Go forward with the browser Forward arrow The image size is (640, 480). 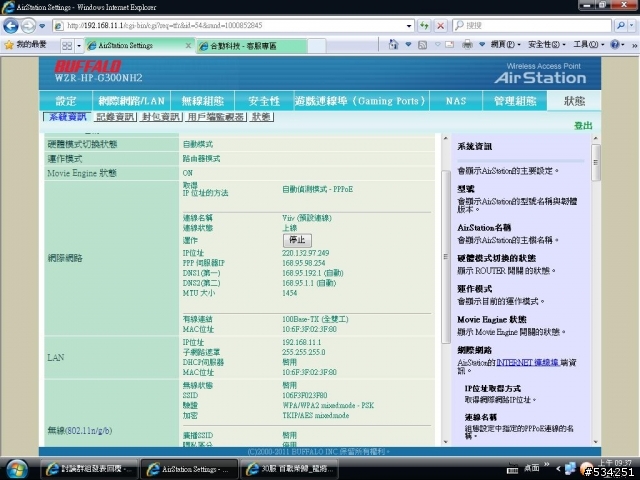[x=28, y=26]
